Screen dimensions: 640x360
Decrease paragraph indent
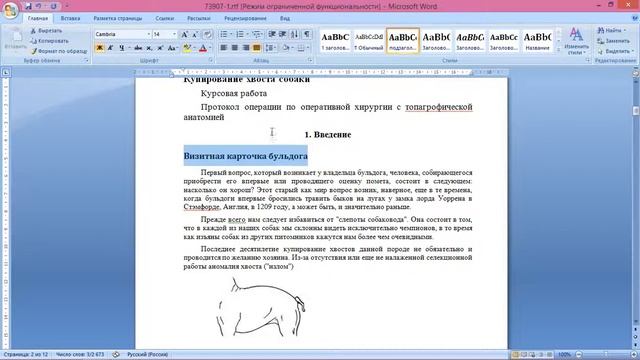pos(272,34)
